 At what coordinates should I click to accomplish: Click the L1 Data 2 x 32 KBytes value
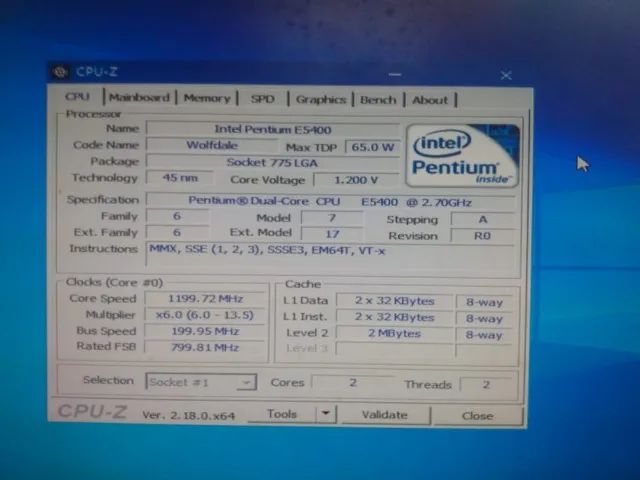394,301
